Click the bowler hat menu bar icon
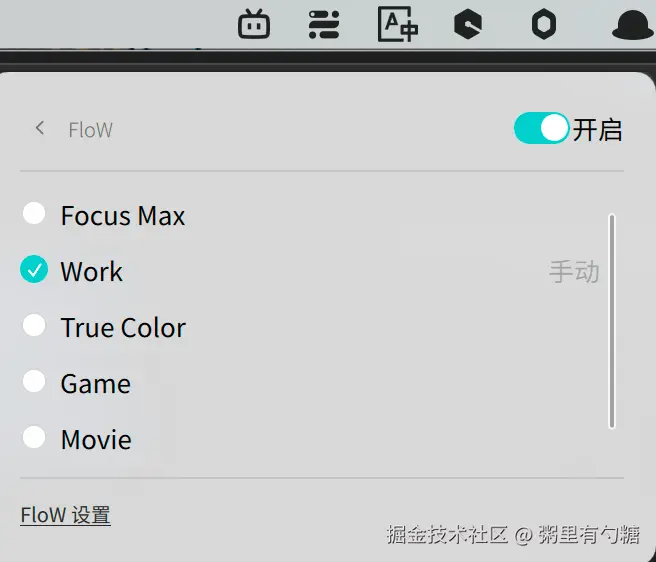Screen dimensions: 656x562 (x=632, y=25)
